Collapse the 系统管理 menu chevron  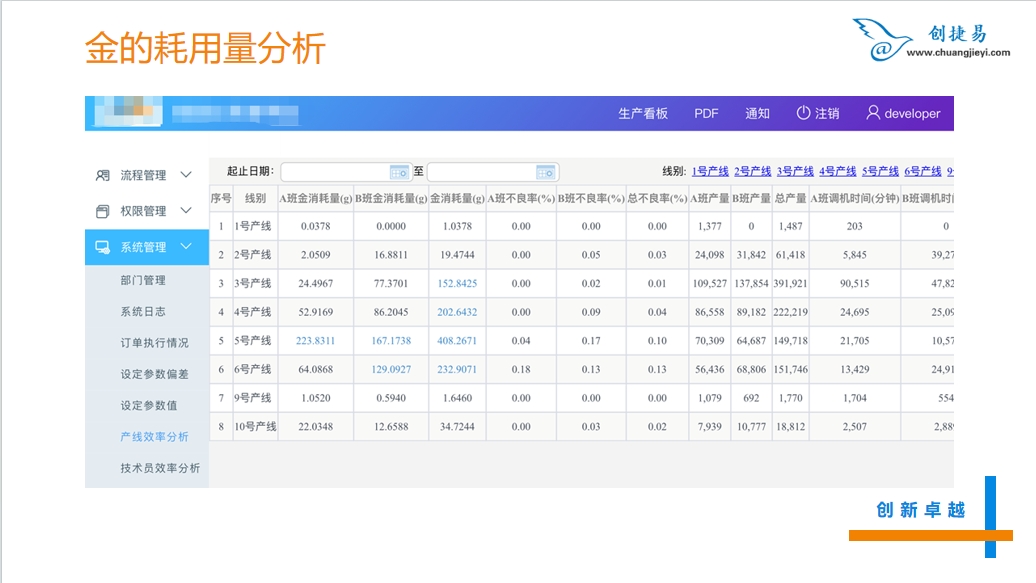(x=186, y=247)
